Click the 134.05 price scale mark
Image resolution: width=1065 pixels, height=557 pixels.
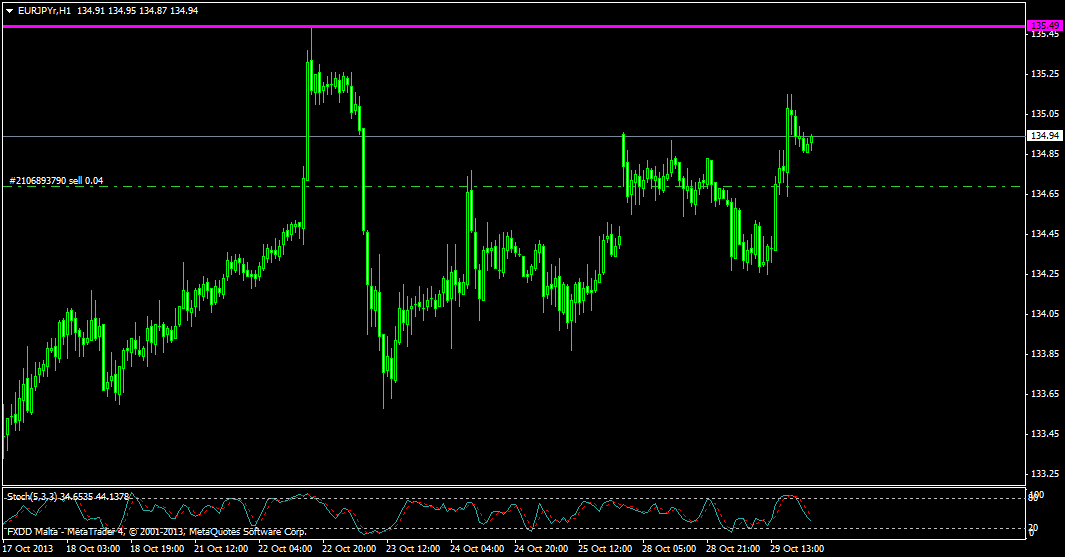click(x=1044, y=314)
